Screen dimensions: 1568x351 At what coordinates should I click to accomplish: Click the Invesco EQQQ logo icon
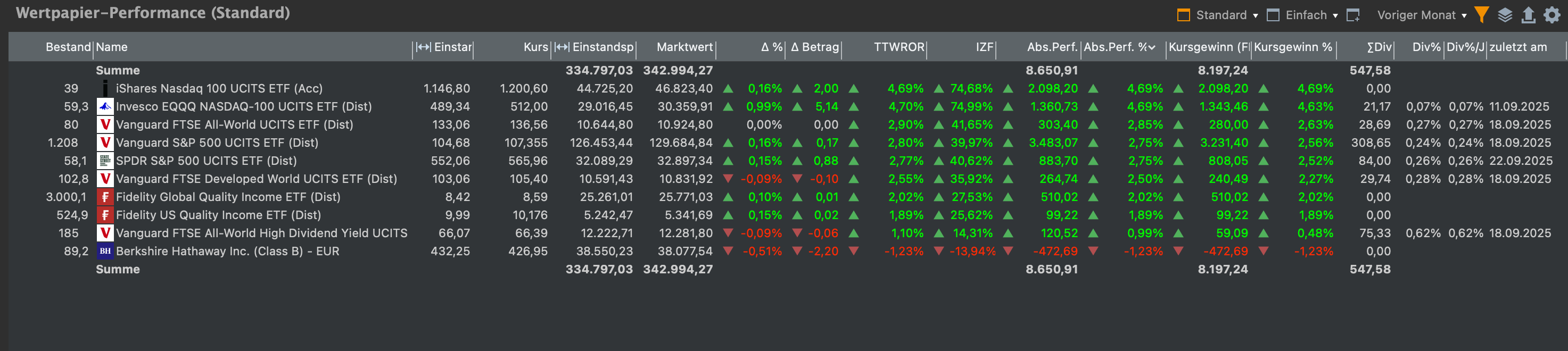(x=105, y=106)
